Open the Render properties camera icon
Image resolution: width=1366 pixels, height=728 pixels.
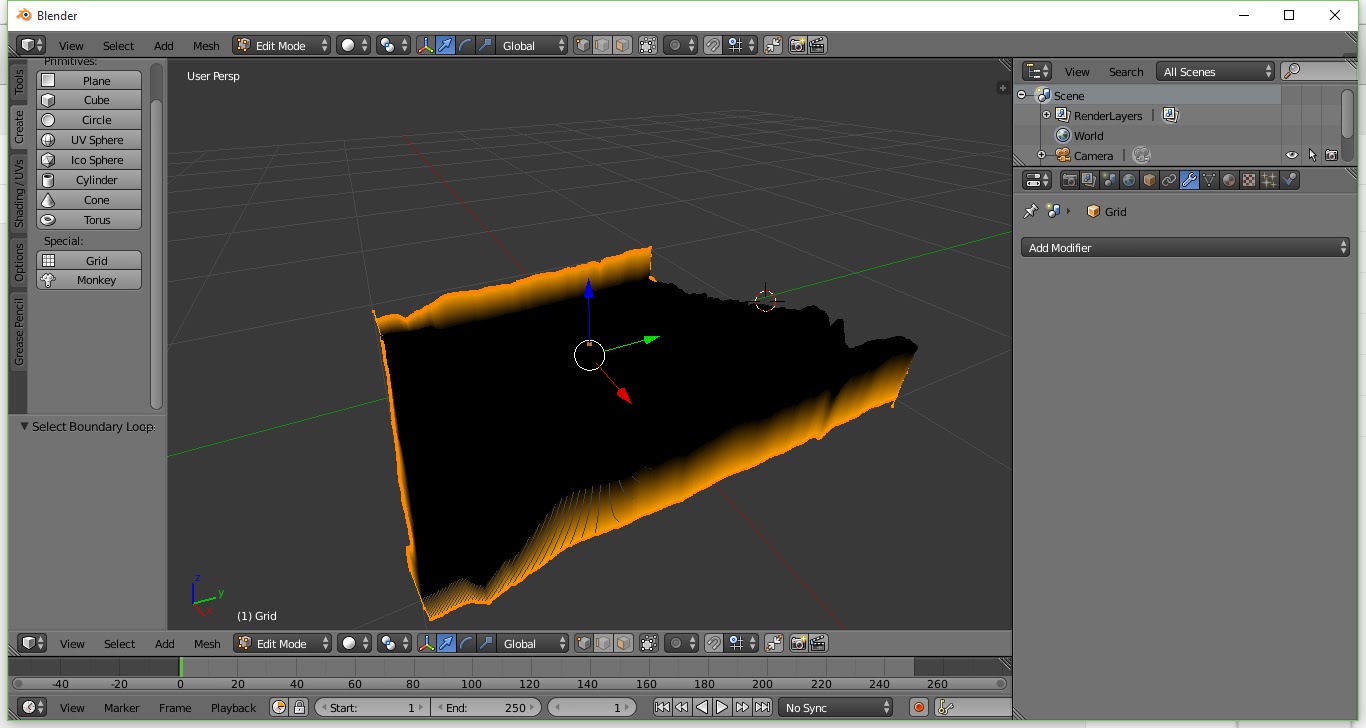(x=1071, y=179)
